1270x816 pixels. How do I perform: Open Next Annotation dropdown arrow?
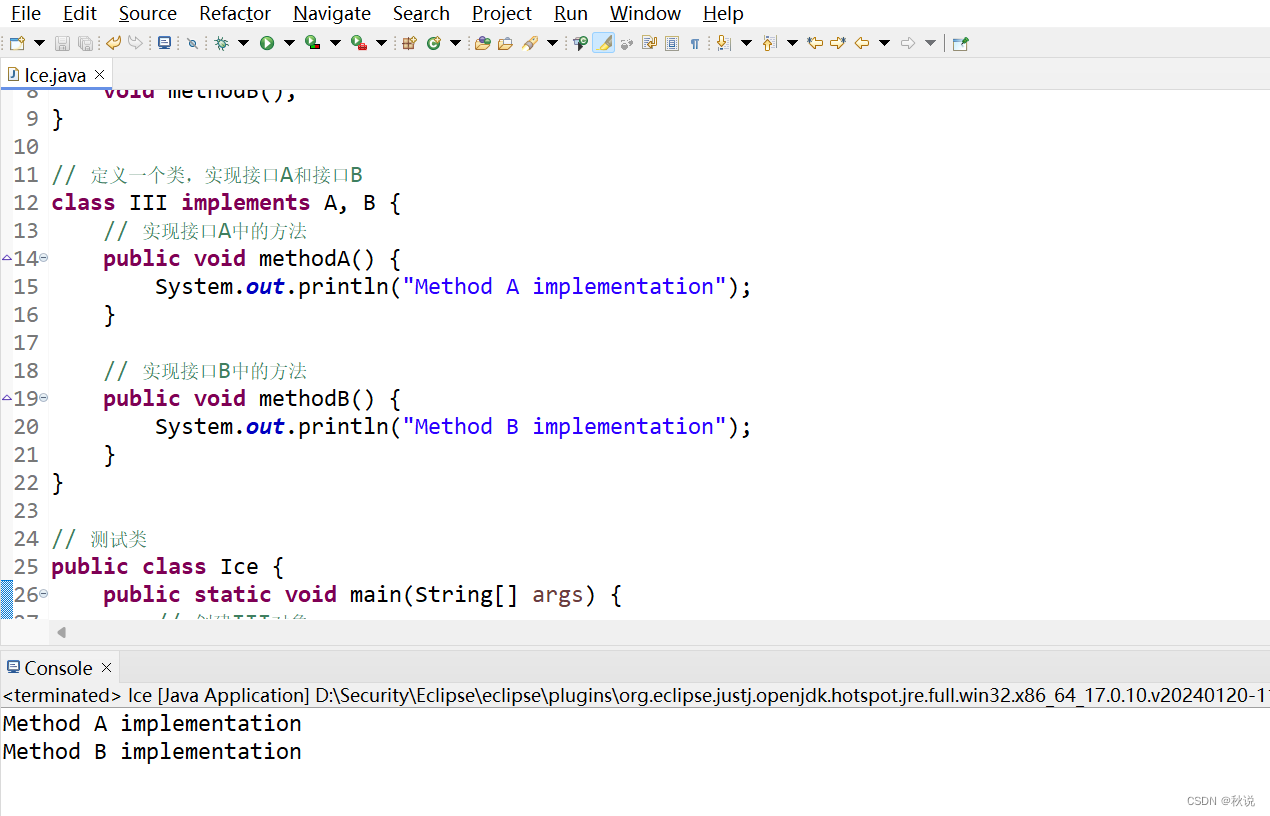coord(746,43)
